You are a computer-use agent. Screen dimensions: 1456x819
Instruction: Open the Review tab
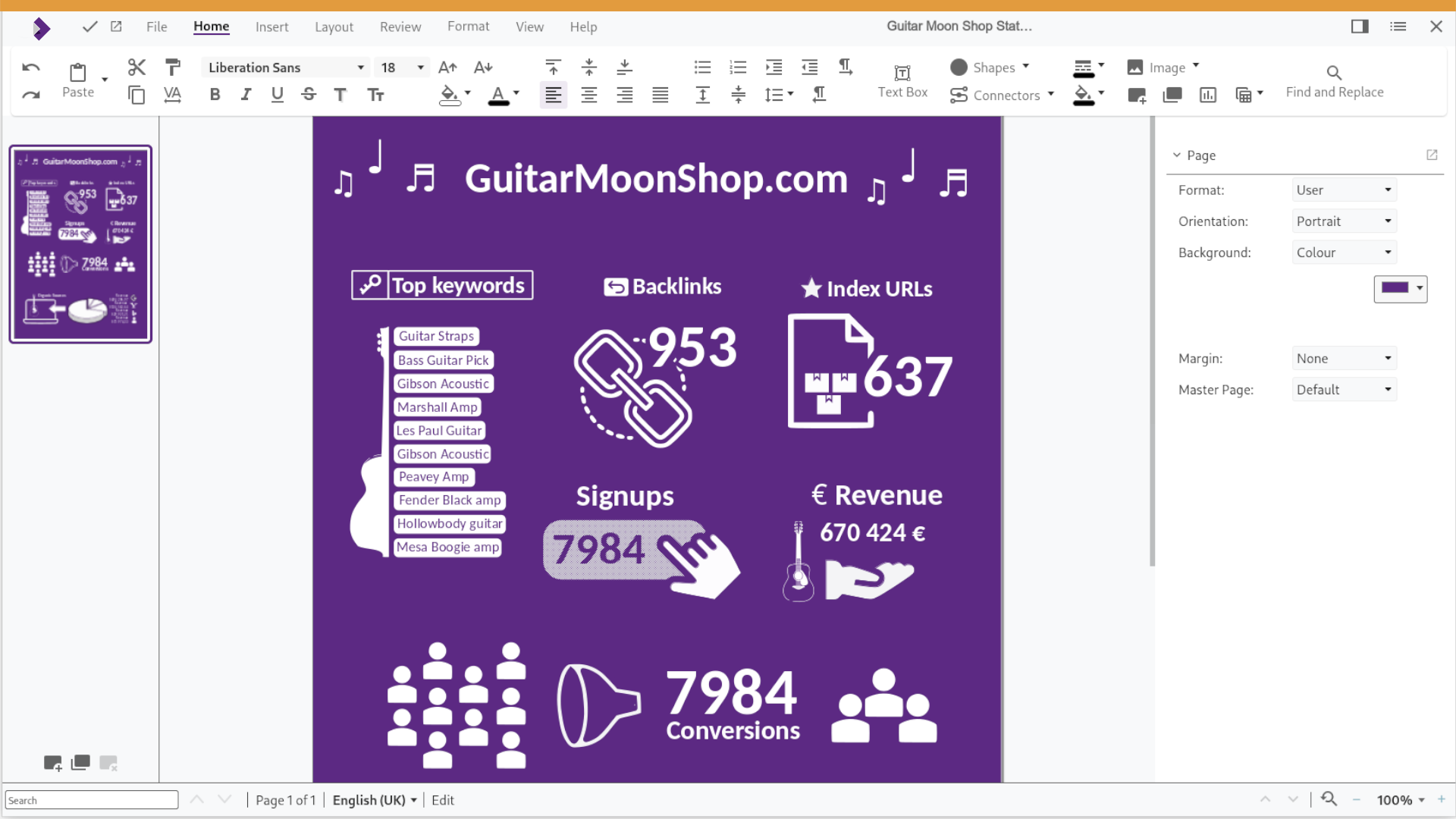pos(400,27)
